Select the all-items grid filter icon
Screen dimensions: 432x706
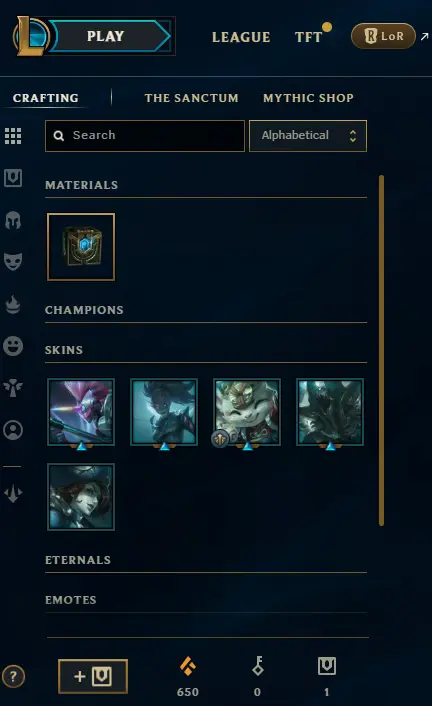13,136
